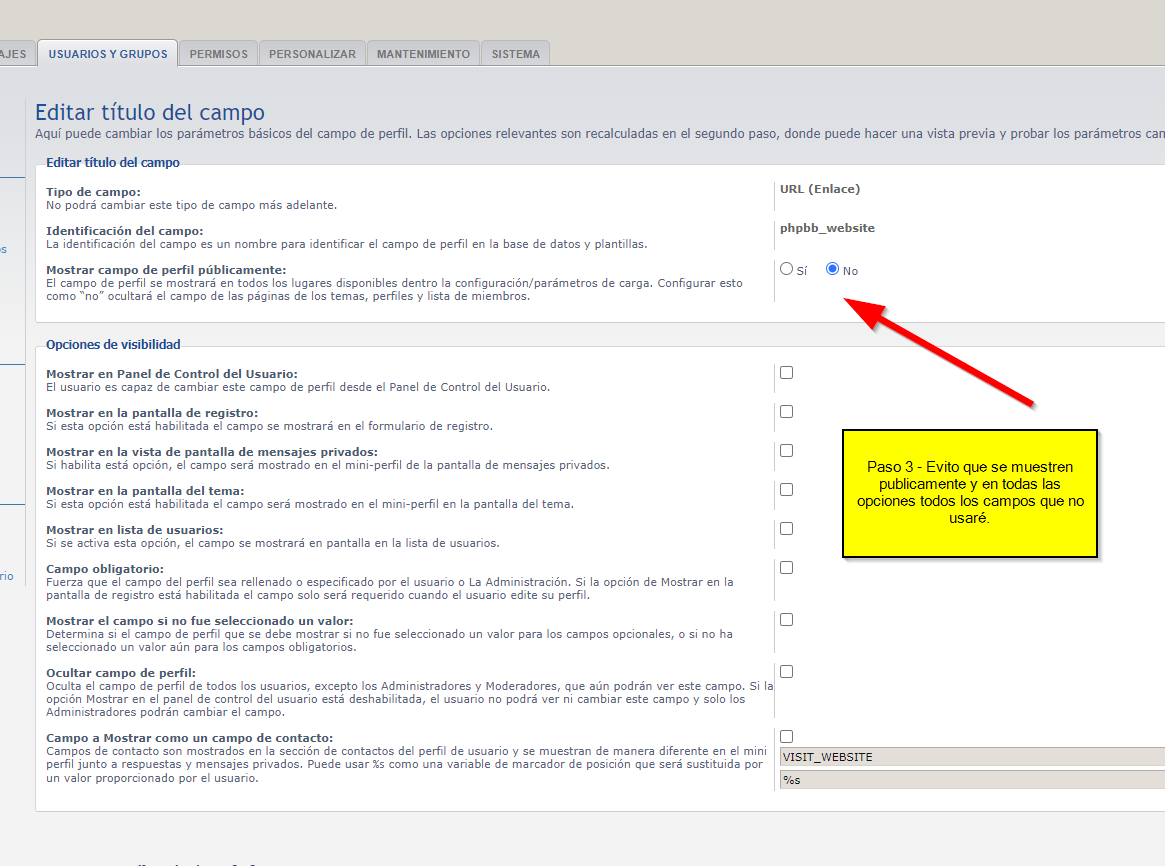Open the USUARIOS Y GRUPOS tab
The height and width of the screenshot is (866, 1165).
[x=108, y=54]
